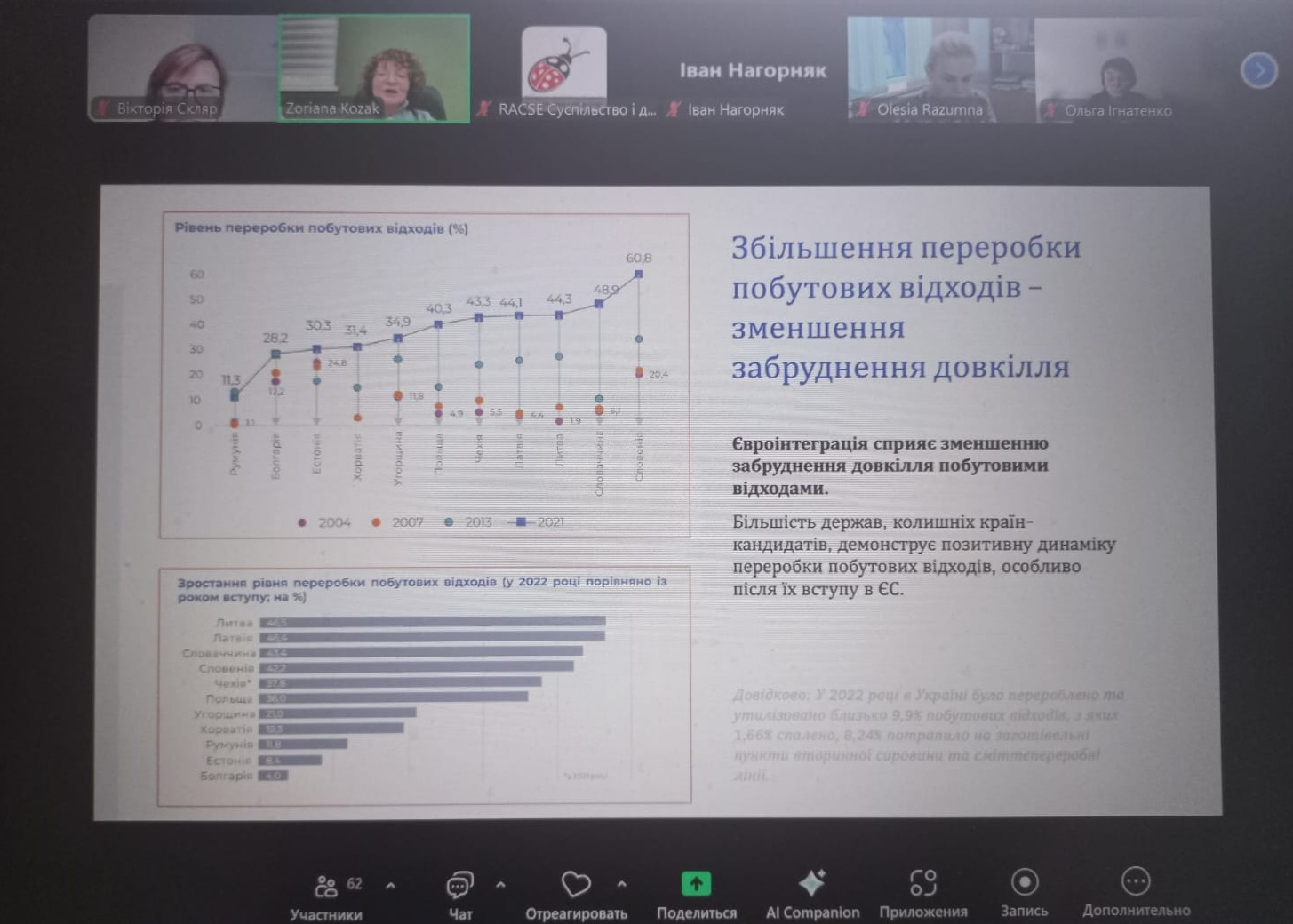The height and width of the screenshot is (924, 1293).
Task: Select the RACSE ladybug avatar tile
Action: point(563,64)
